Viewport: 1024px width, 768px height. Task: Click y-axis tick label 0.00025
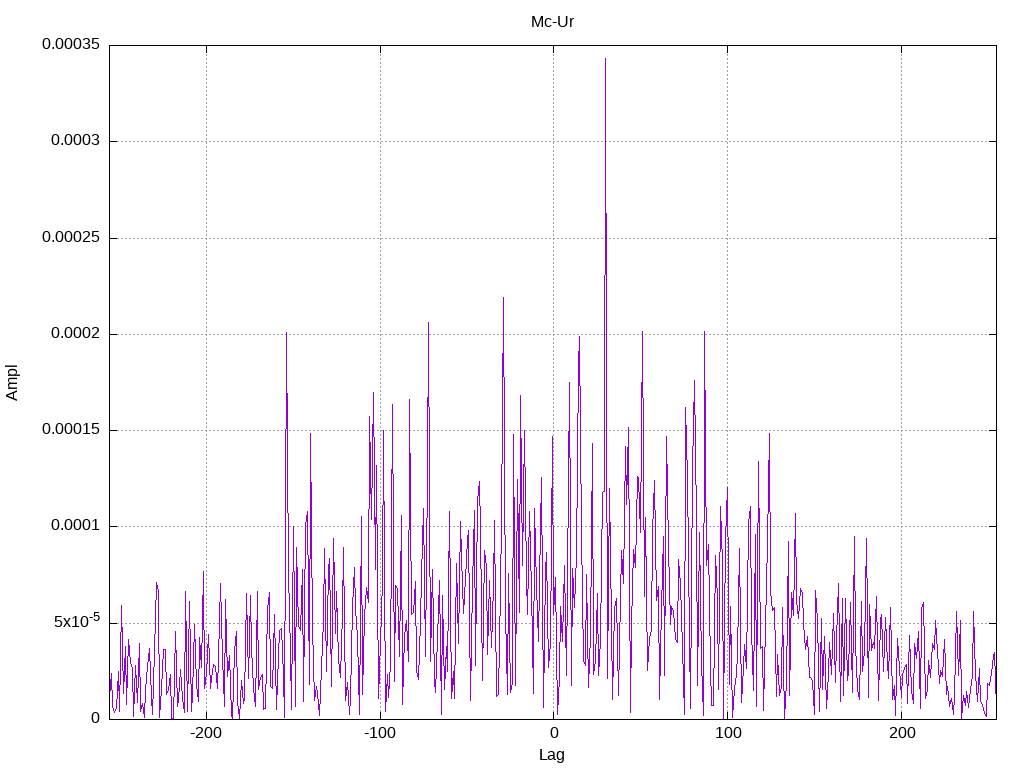click(x=71, y=237)
